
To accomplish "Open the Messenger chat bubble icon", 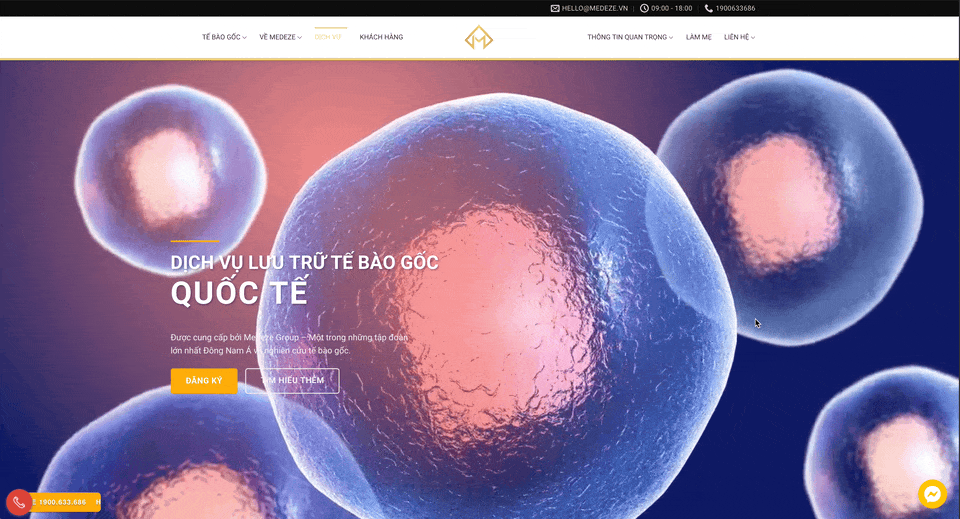I will tap(932, 494).
